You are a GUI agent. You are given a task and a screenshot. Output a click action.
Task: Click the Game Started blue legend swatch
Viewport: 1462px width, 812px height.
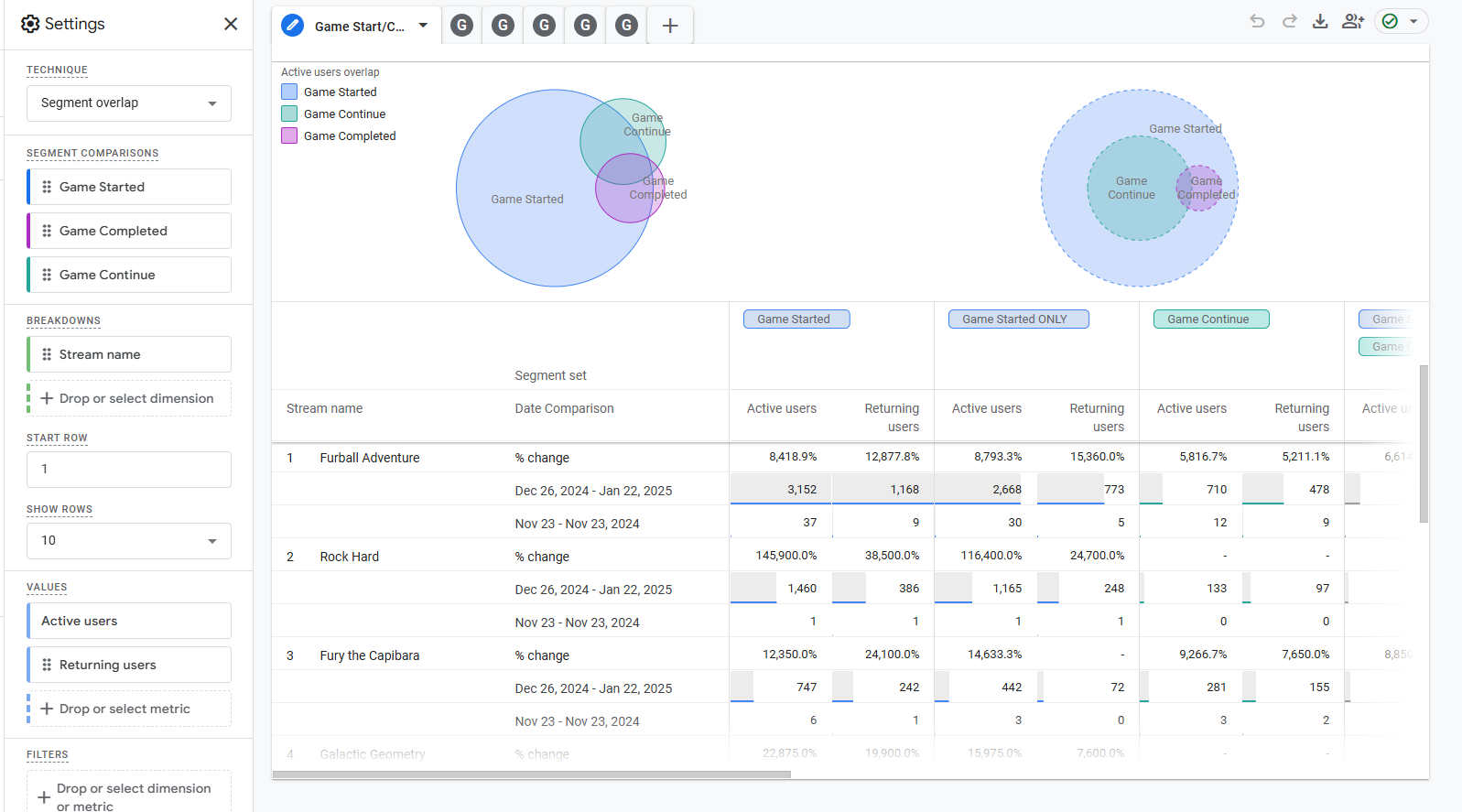pyautogui.click(x=289, y=92)
